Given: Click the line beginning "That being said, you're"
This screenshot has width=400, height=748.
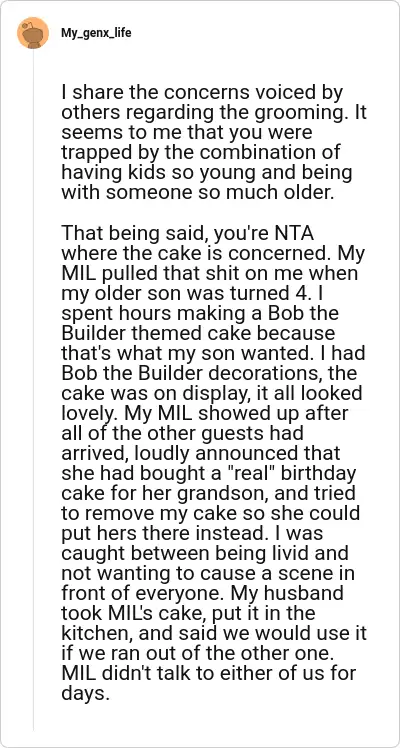Looking at the screenshot, I should coord(188,234).
